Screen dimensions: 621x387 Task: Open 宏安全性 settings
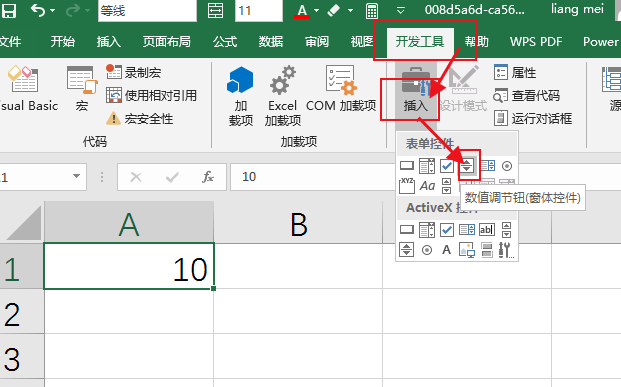(139, 118)
